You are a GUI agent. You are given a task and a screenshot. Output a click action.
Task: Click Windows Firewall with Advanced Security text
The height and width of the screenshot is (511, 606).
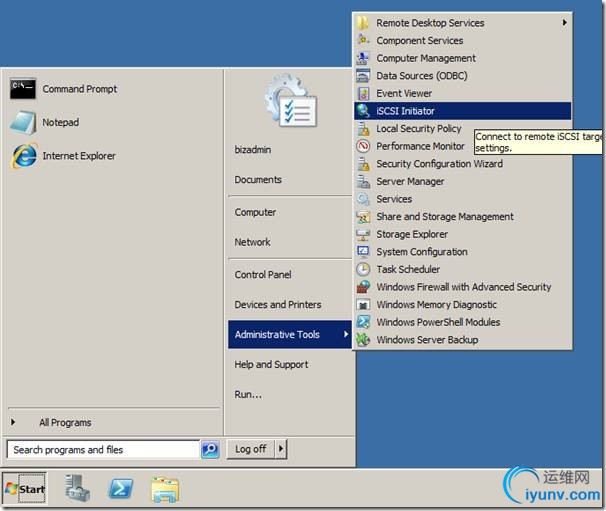(x=464, y=287)
